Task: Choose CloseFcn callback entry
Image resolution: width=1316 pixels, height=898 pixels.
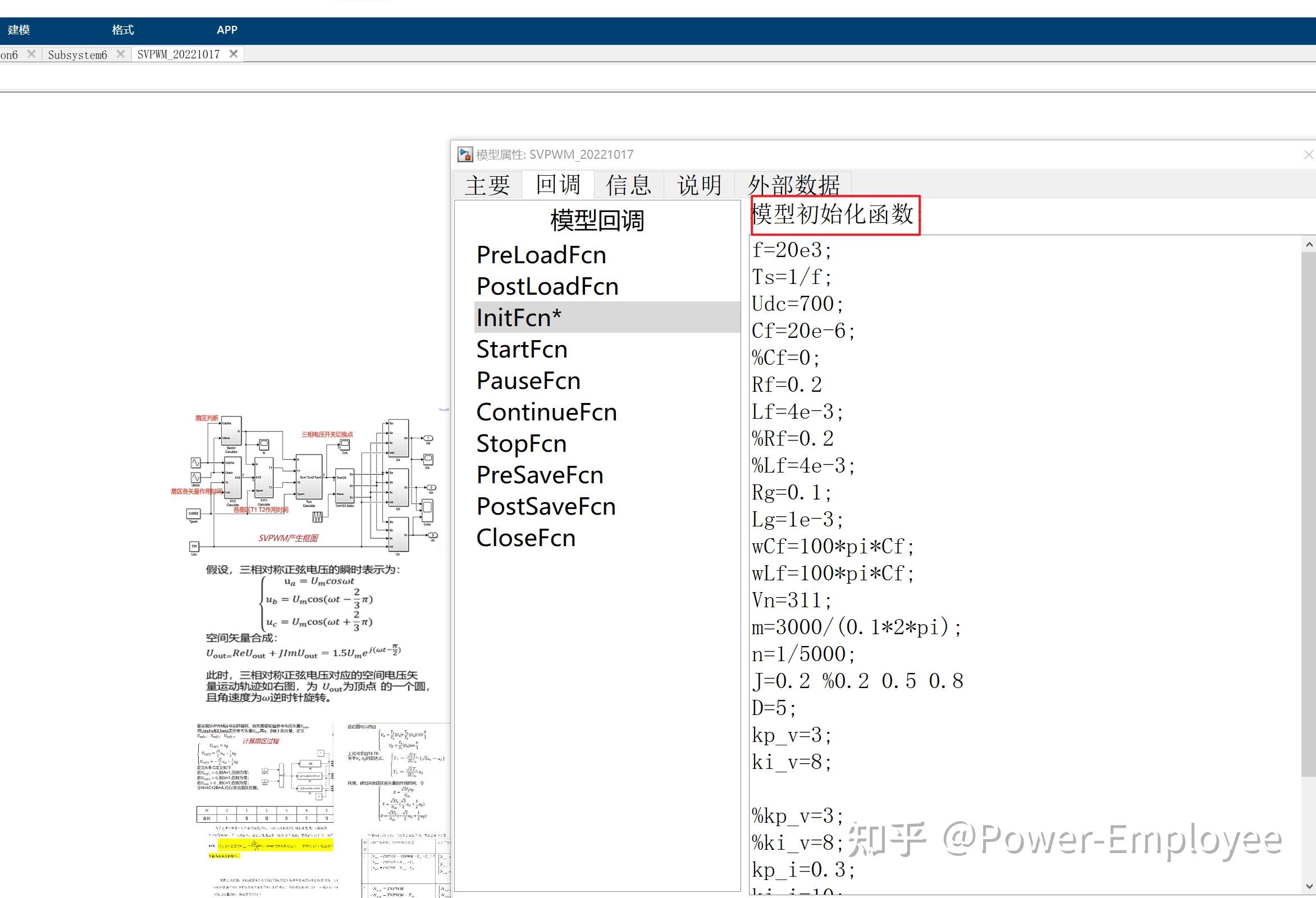Action: click(526, 538)
